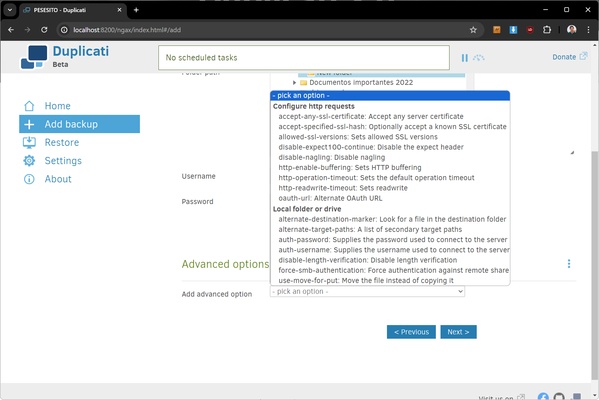This screenshot has width=599, height=400.
Task: Choose disable-length-verification option
Action: coord(367,260)
